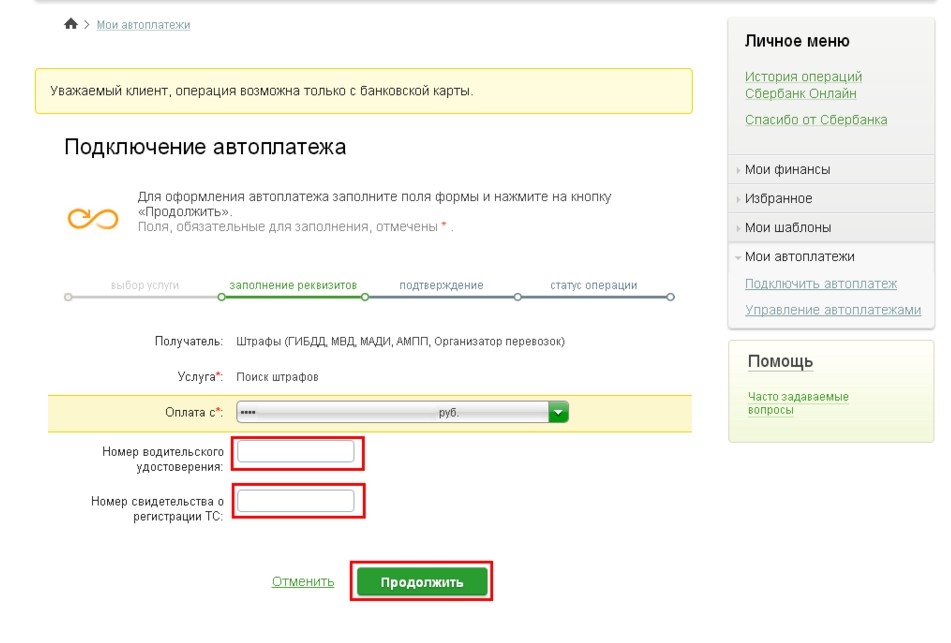Open 'Спасибо от Сбербанка' link

click(x=816, y=120)
